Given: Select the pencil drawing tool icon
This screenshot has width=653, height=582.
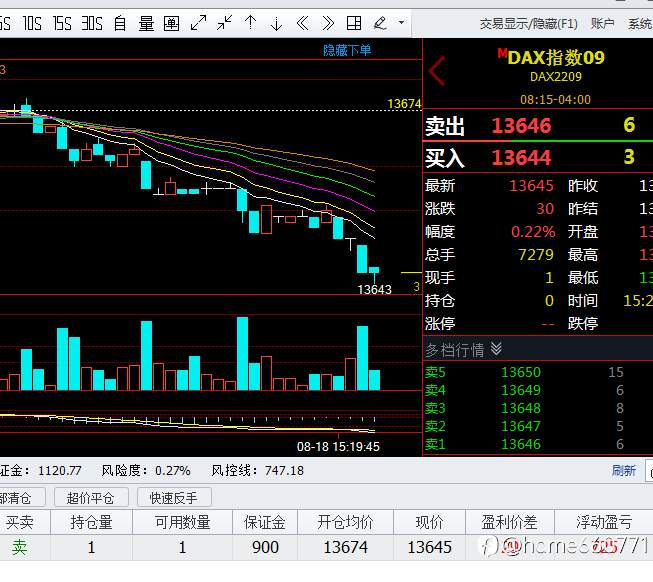Looking at the screenshot, I should point(380,23).
